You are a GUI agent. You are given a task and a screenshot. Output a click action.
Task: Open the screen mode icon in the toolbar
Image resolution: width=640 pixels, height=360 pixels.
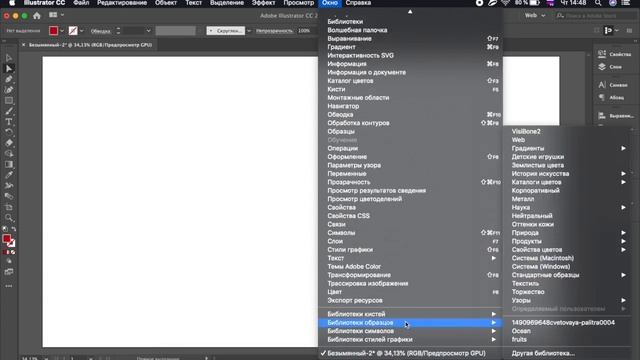pyautogui.click(x=9, y=272)
